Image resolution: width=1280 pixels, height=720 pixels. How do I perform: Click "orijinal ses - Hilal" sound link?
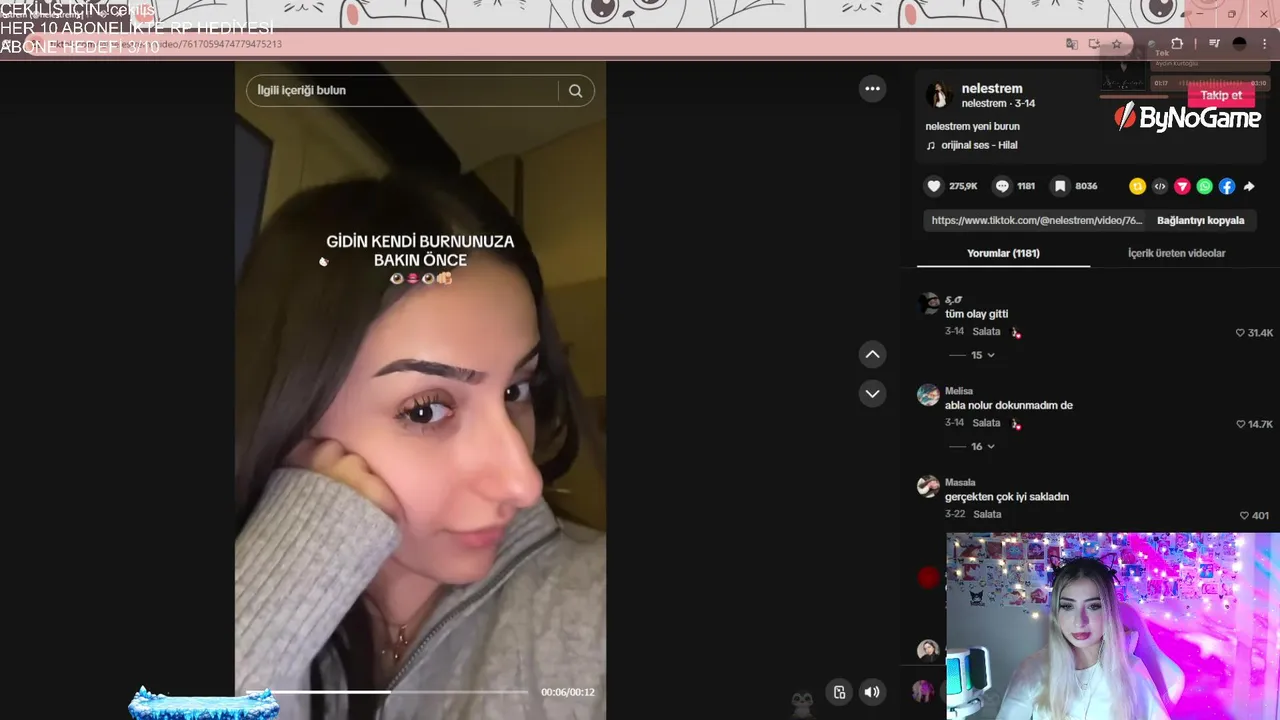coord(979,145)
